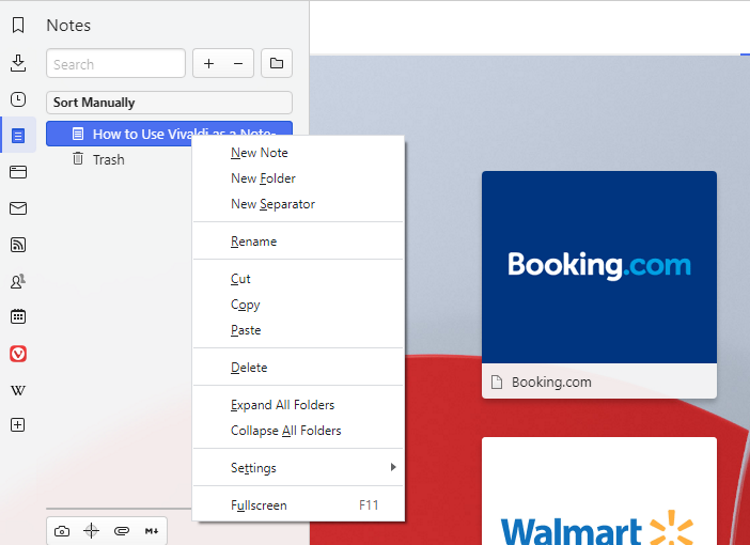This screenshot has height=545, width=750.
Task: Open the Mail panel envelope icon
Action: (x=18, y=208)
